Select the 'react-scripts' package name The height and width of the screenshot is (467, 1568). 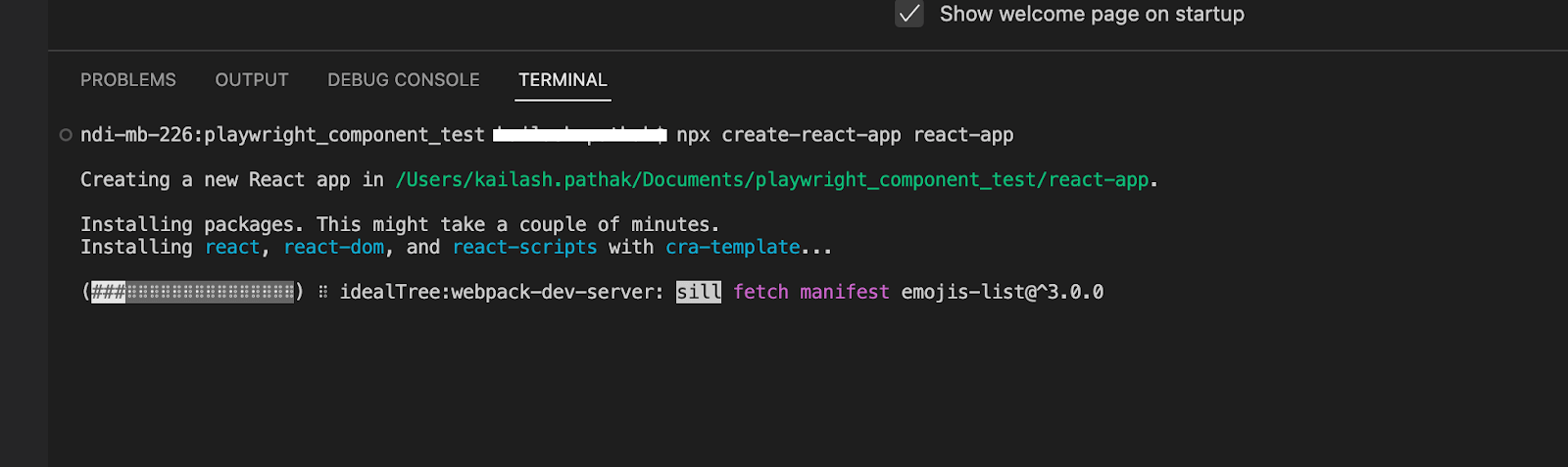point(524,248)
